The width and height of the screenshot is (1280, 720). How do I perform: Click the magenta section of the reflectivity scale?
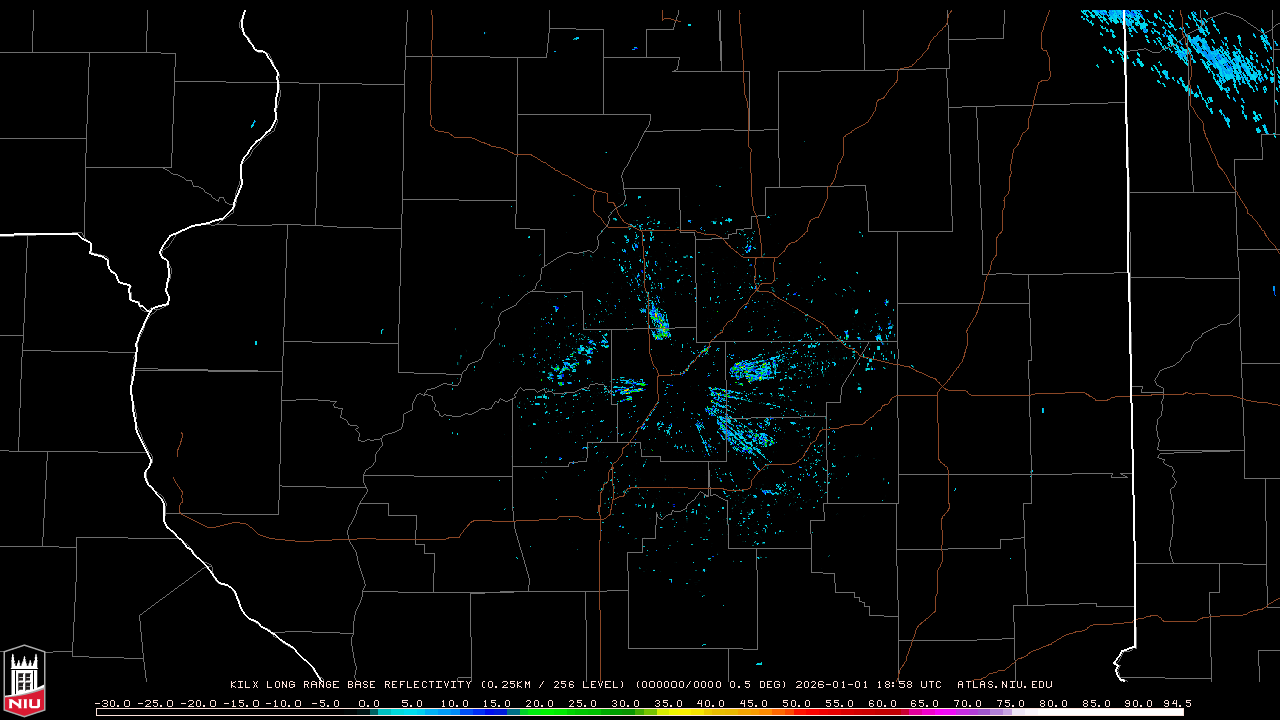point(950,713)
